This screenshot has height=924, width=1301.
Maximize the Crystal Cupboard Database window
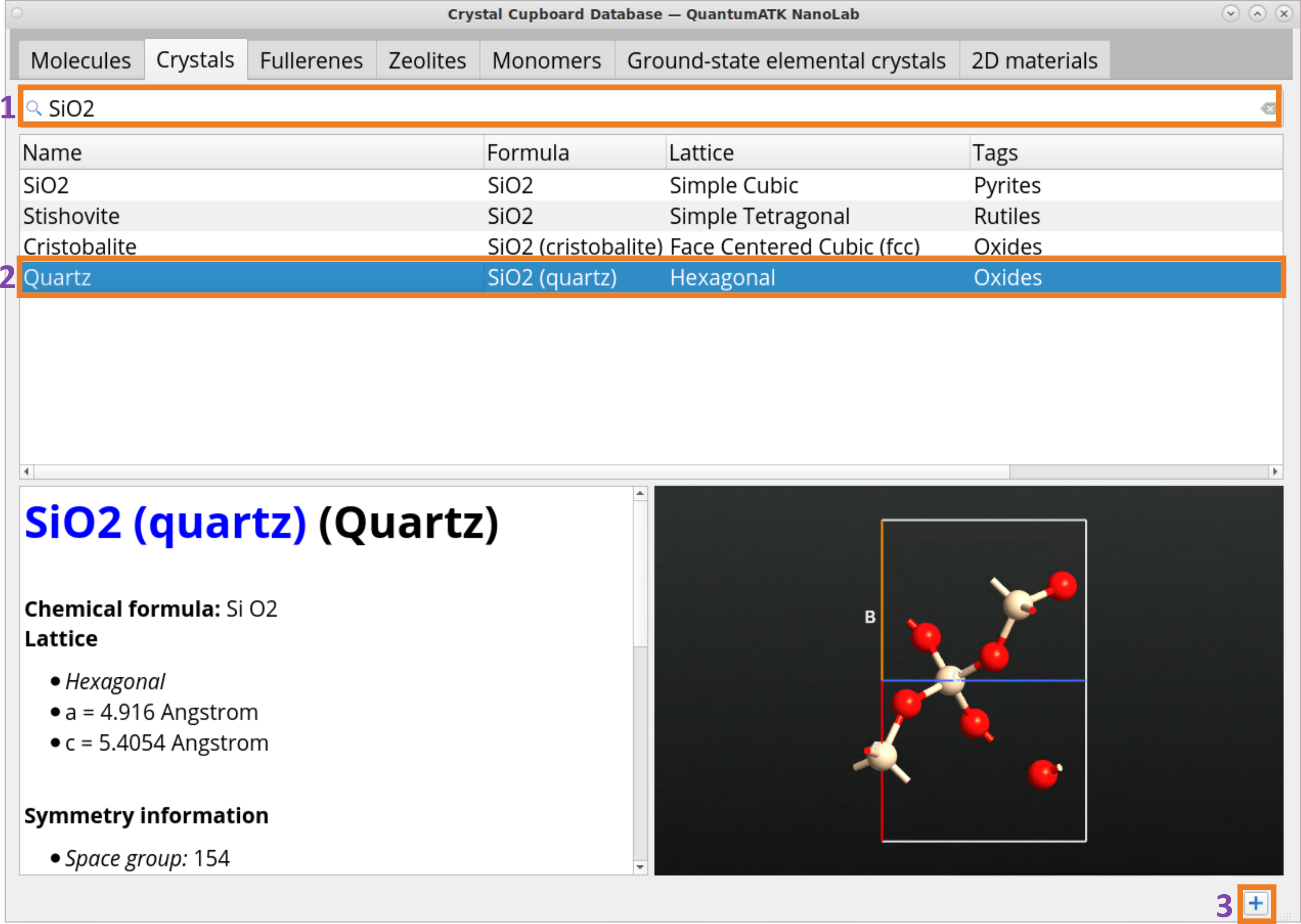point(1257,14)
